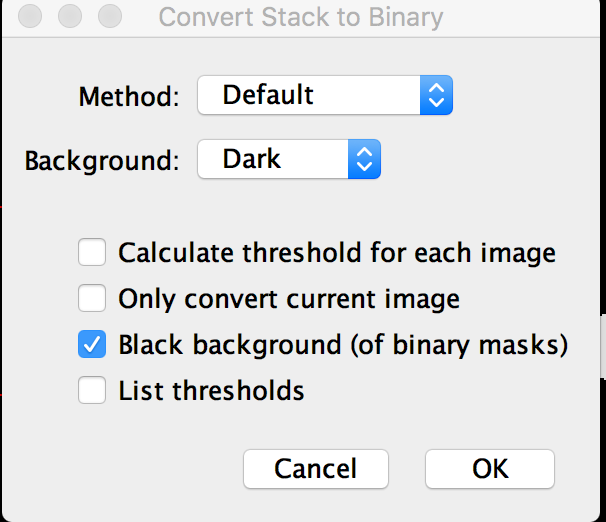Minimize the dialog using the middle window button
Viewport: 606px width, 522px height.
(x=70, y=17)
